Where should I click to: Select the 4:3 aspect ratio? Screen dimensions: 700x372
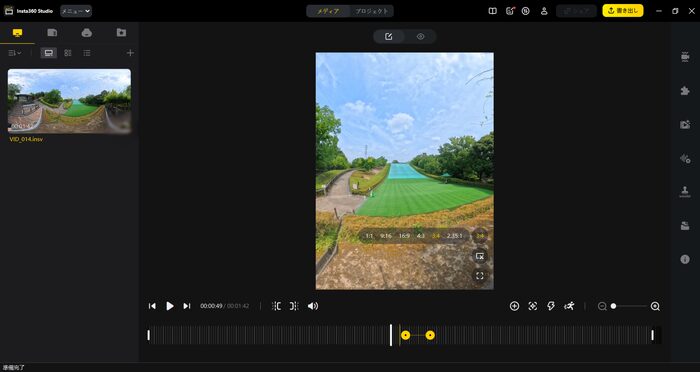(421, 236)
